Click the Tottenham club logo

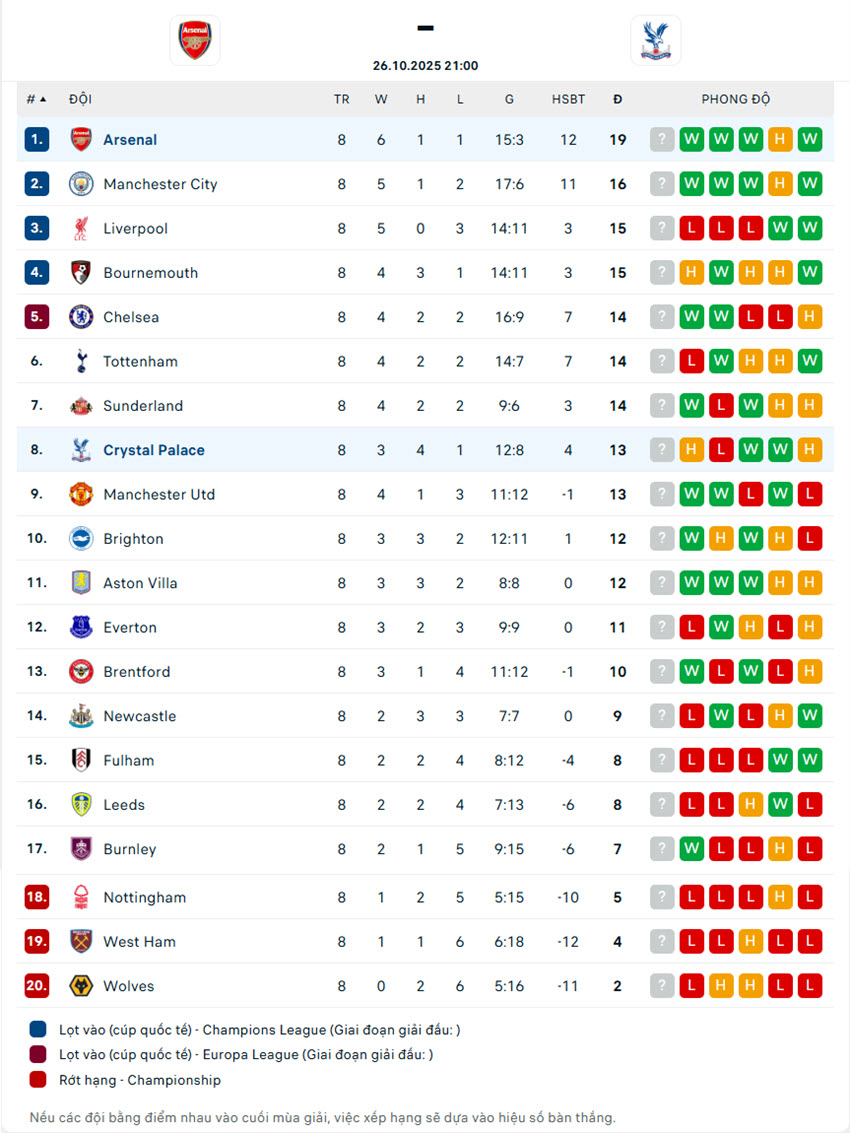(81, 361)
